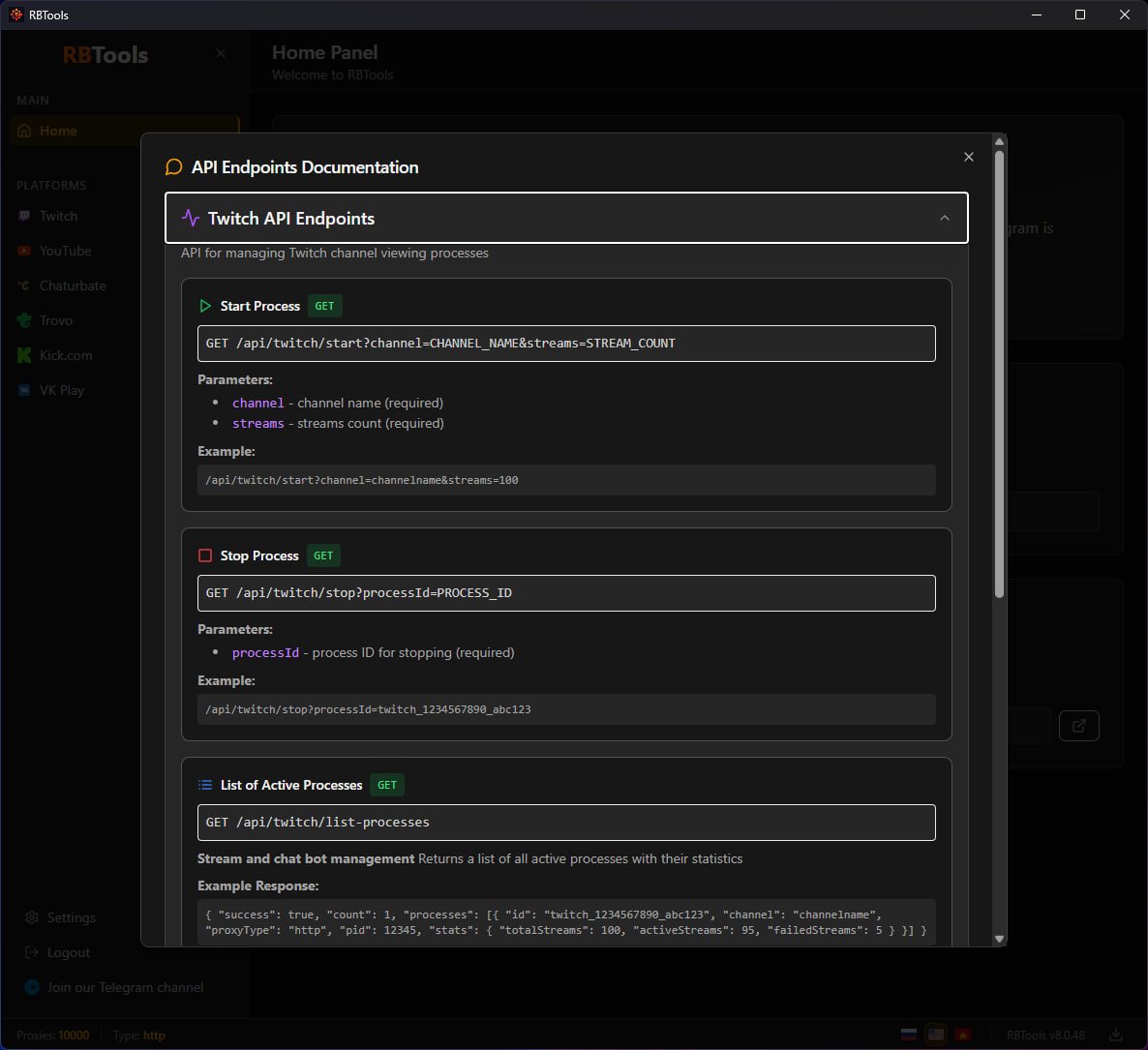1148x1050 pixels.
Task: Select the US flag language option
Action: [x=935, y=1035]
